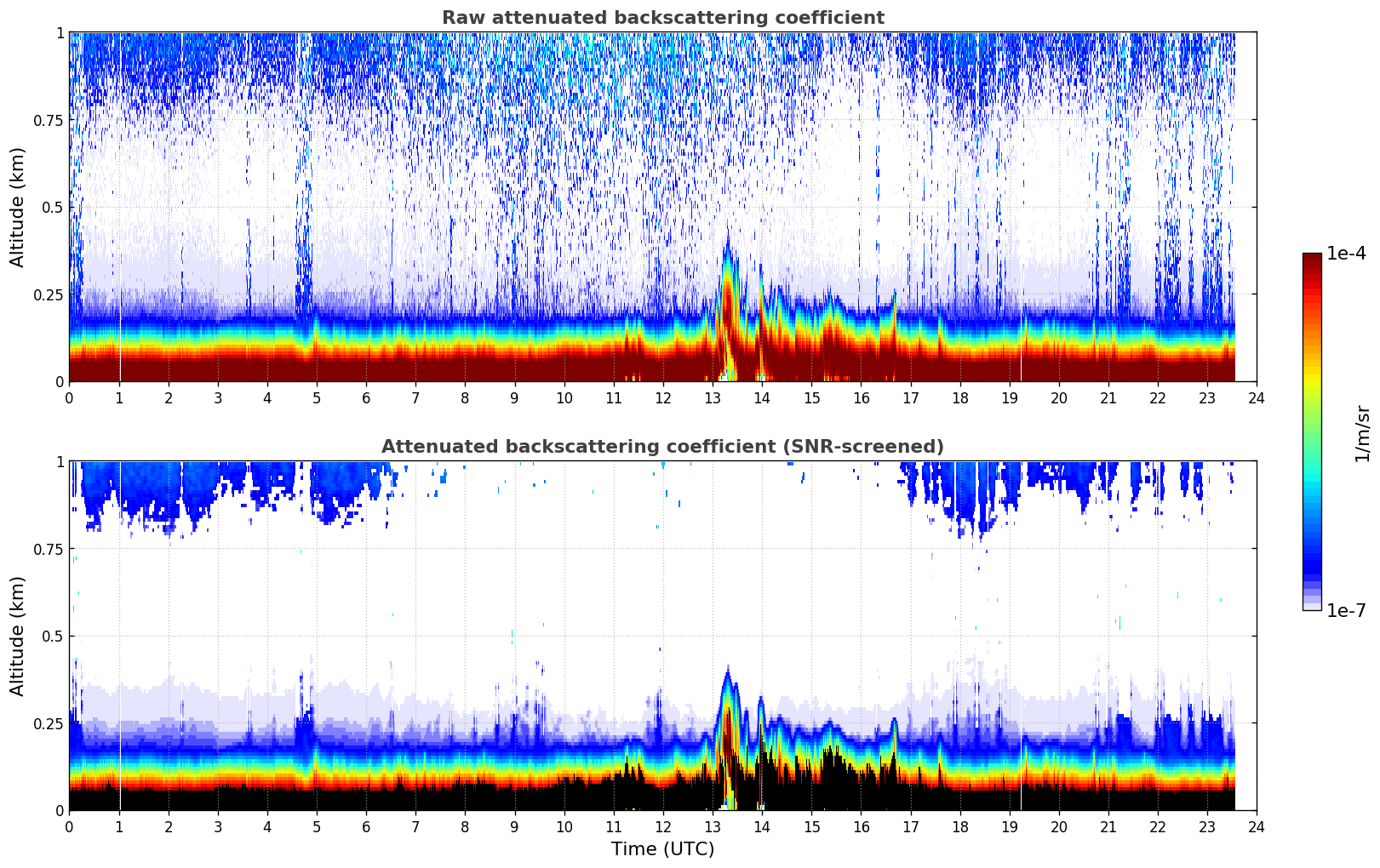Viewport: 1380px width, 868px height.
Task: Pick the hour 2 time tick under the SNR-screened plot
Action: click(x=169, y=826)
